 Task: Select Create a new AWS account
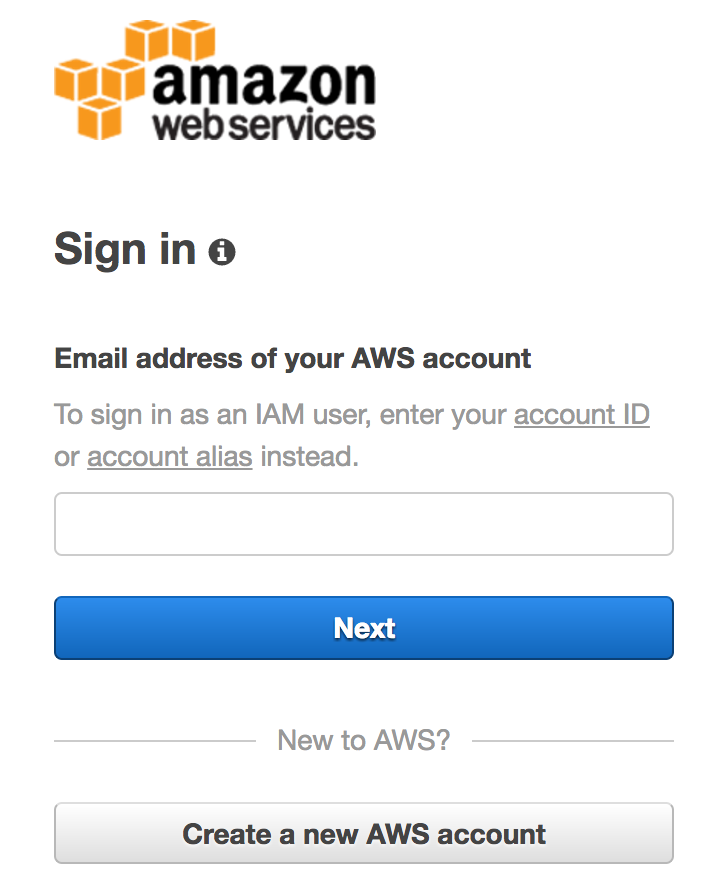tap(363, 833)
